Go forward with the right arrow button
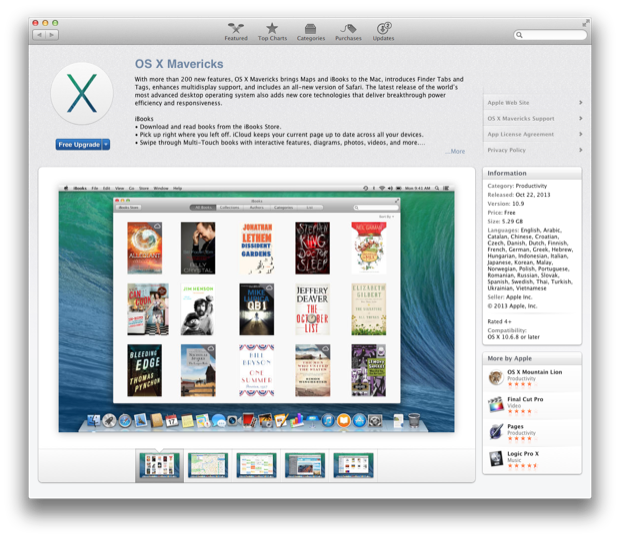The image size is (620, 538). (52, 35)
